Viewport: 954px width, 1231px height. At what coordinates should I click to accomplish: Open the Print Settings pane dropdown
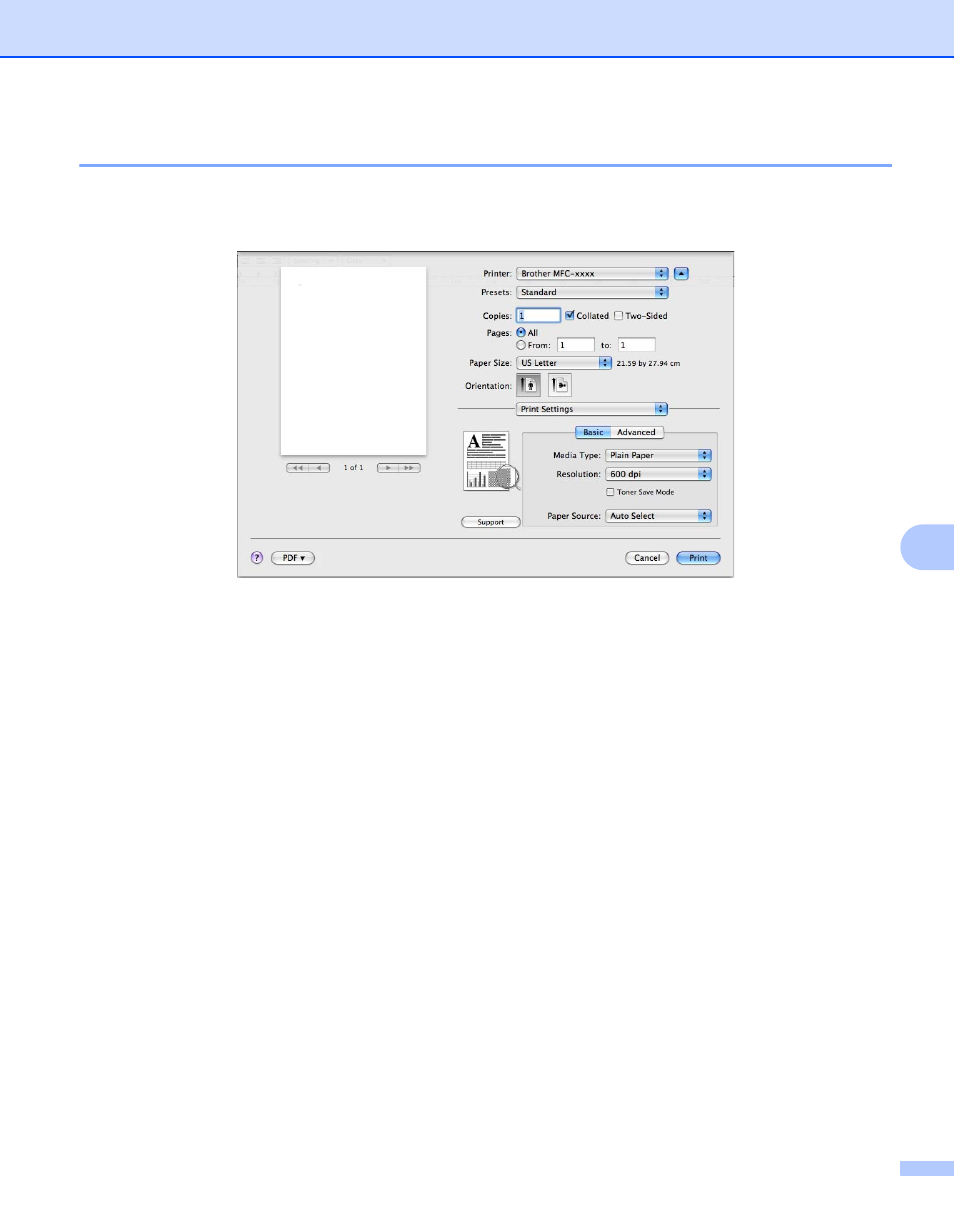(x=592, y=409)
